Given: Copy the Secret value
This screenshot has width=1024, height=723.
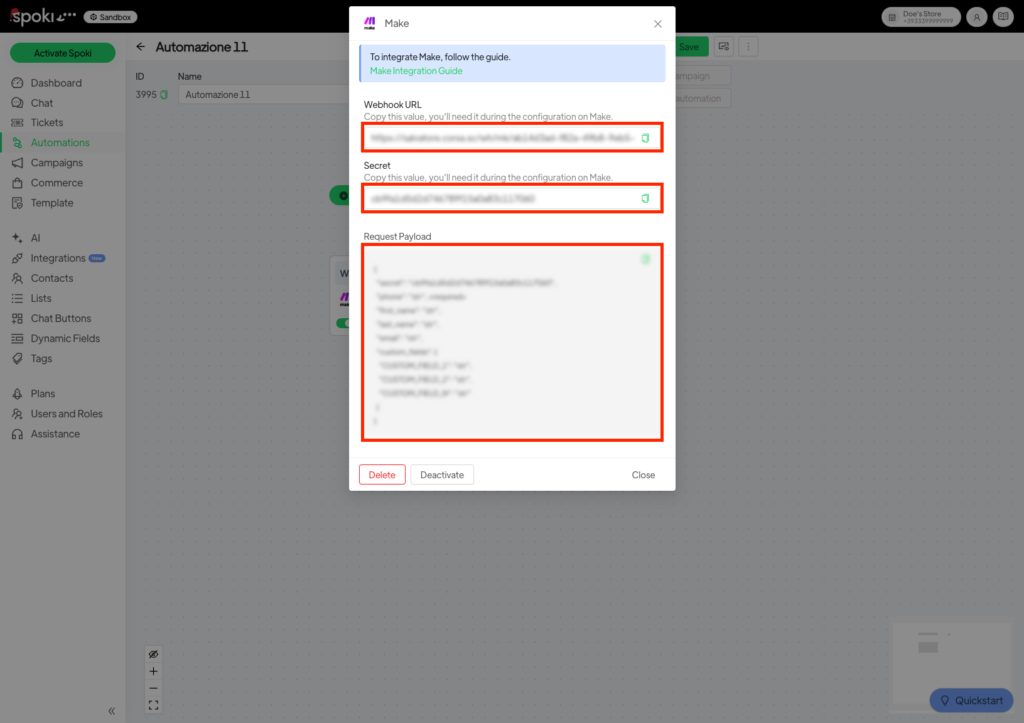Looking at the screenshot, I should pyautogui.click(x=645, y=199).
